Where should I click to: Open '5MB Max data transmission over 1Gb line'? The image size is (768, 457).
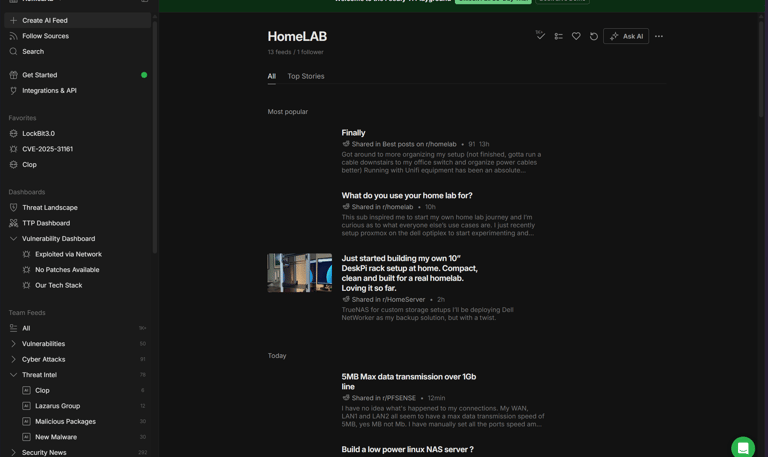[x=408, y=382]
